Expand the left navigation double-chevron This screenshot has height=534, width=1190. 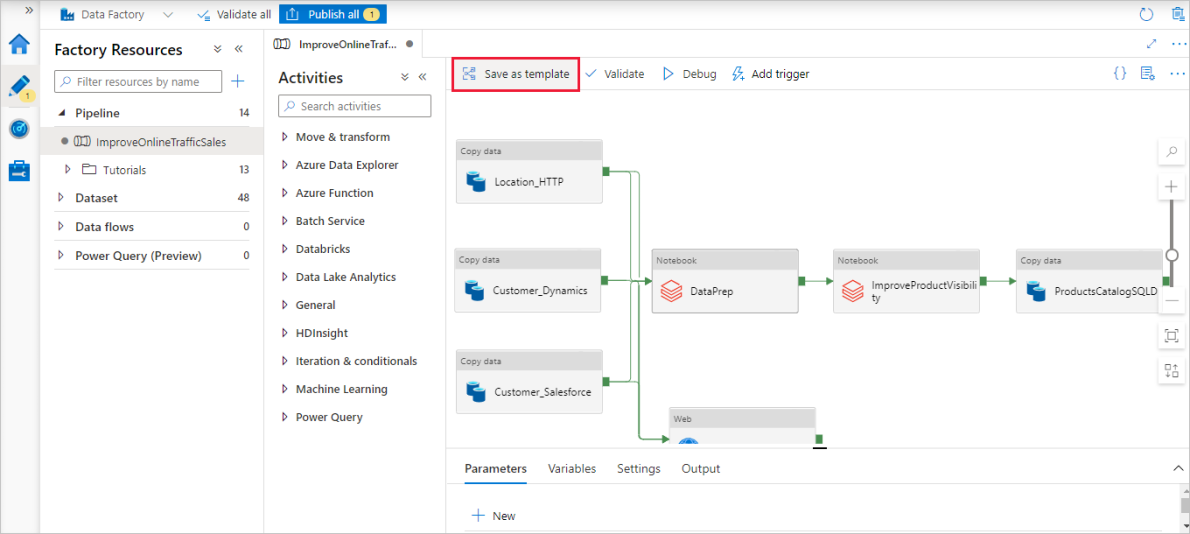(29, 11)
